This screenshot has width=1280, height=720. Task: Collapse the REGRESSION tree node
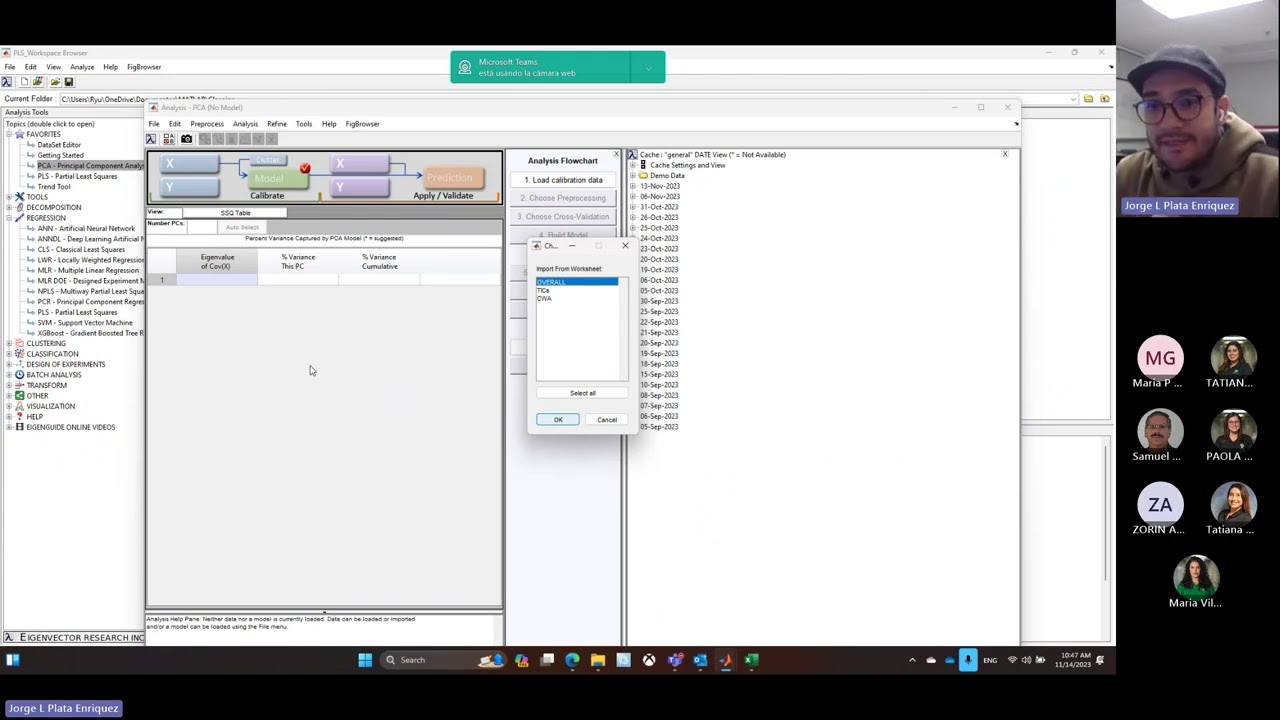coord(9,218)
